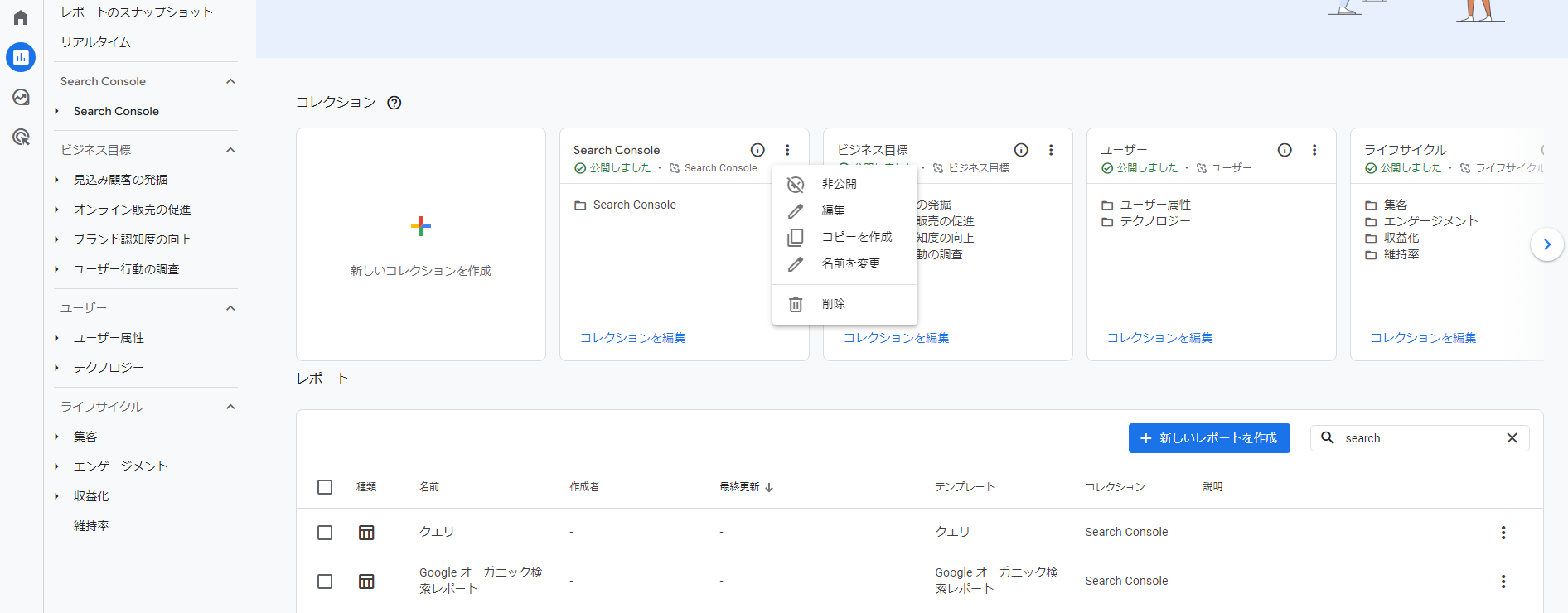Open the Home icon in left rail
The width and height of the screenshot is (1568, 613).
(21, 17)
